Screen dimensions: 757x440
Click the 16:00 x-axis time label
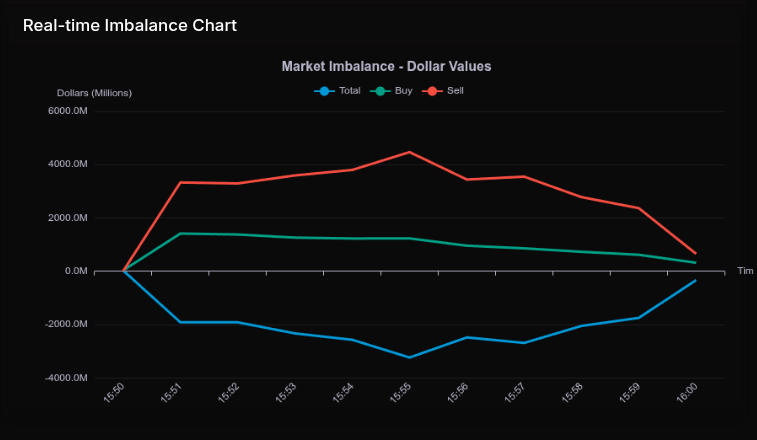(x=686, y=395)
